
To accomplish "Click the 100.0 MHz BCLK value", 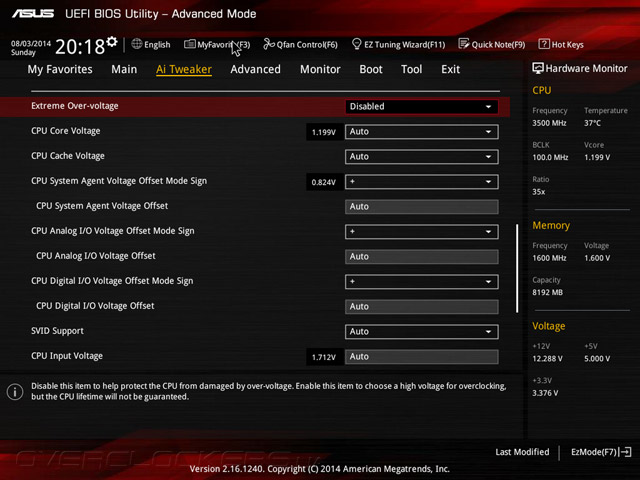I will [550, 157].
